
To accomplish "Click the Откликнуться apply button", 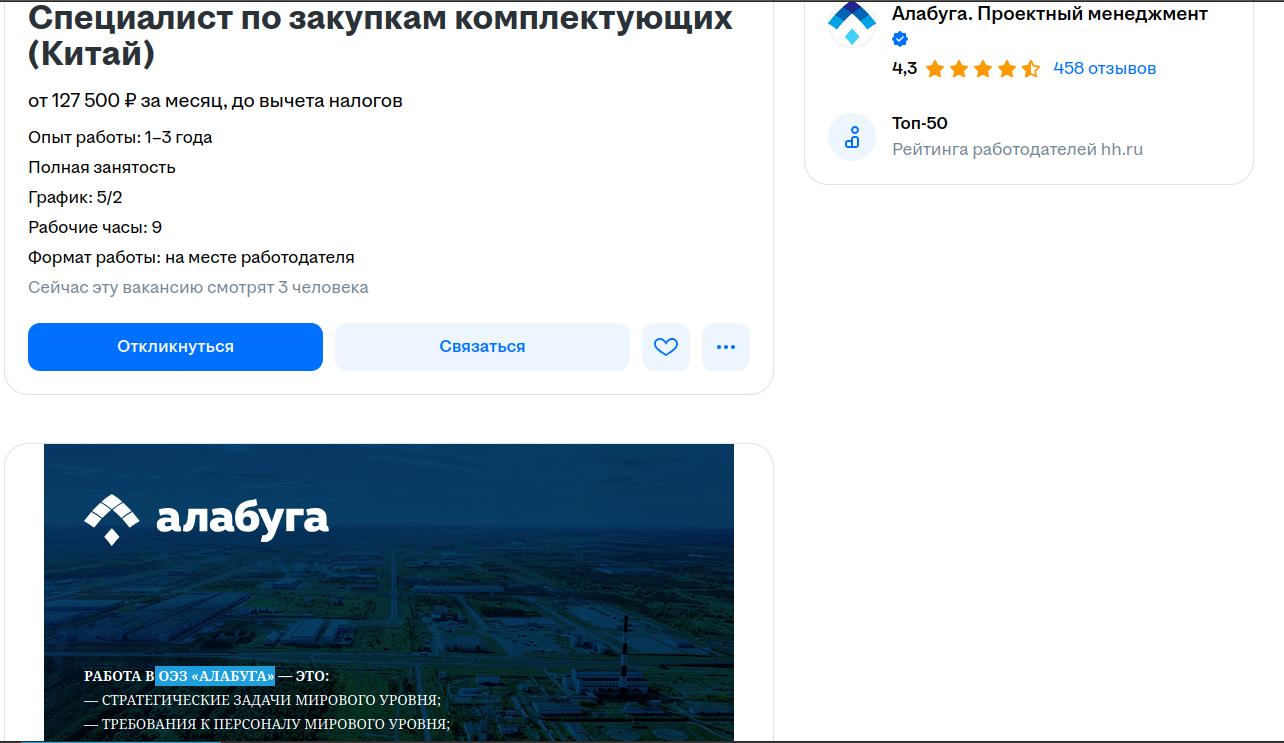I will pos(175,347).
